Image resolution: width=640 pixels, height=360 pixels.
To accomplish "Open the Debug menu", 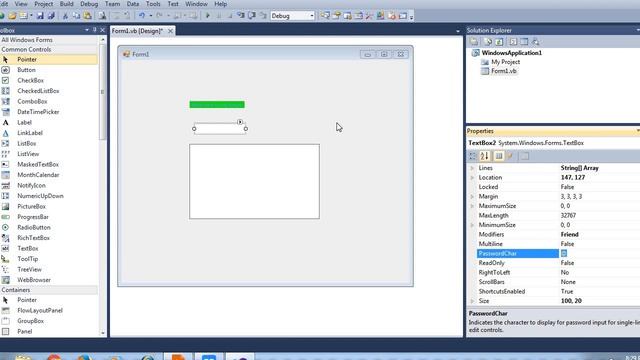I will [89, 4].
